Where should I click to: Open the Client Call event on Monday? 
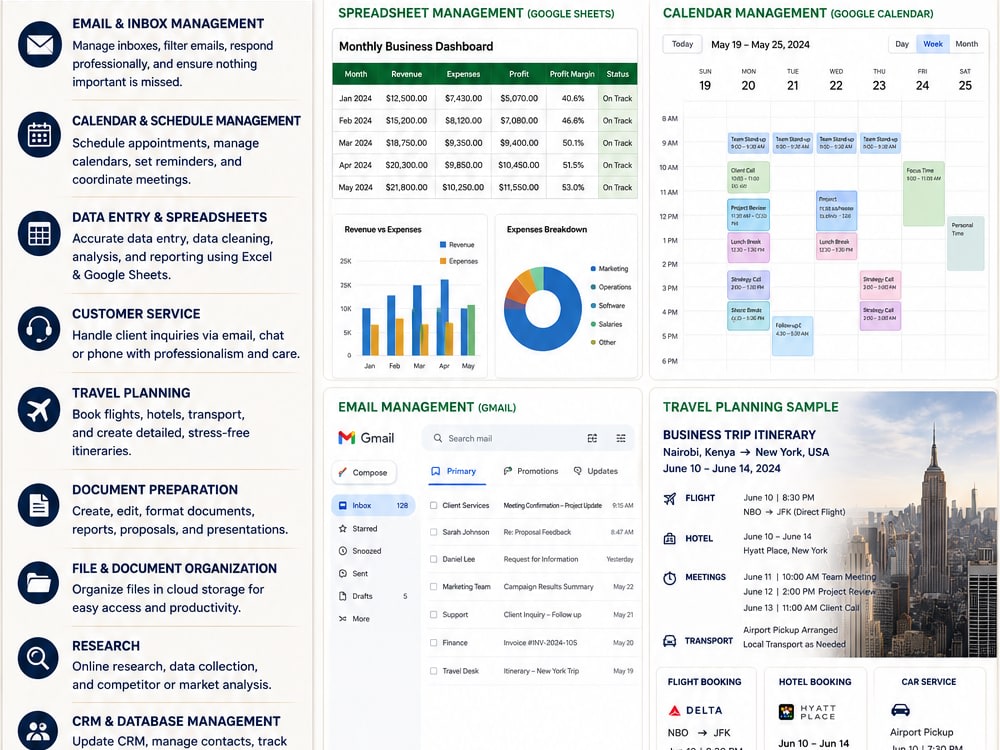point(749,177)
